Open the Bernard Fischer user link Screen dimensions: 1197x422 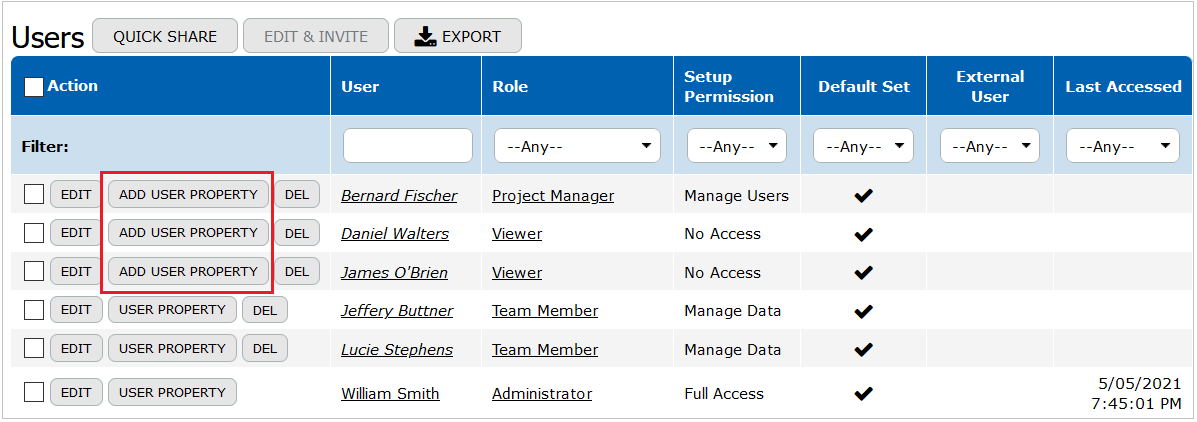pos(399,196)
